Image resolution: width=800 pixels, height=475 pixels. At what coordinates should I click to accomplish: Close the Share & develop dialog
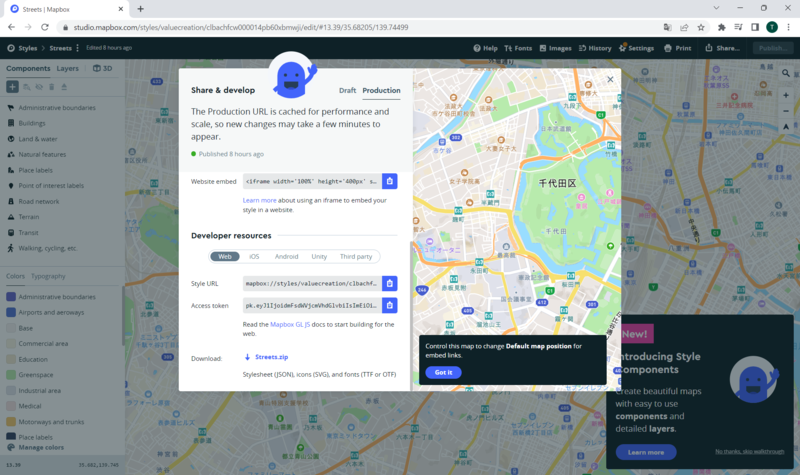[x=610, y=80]
